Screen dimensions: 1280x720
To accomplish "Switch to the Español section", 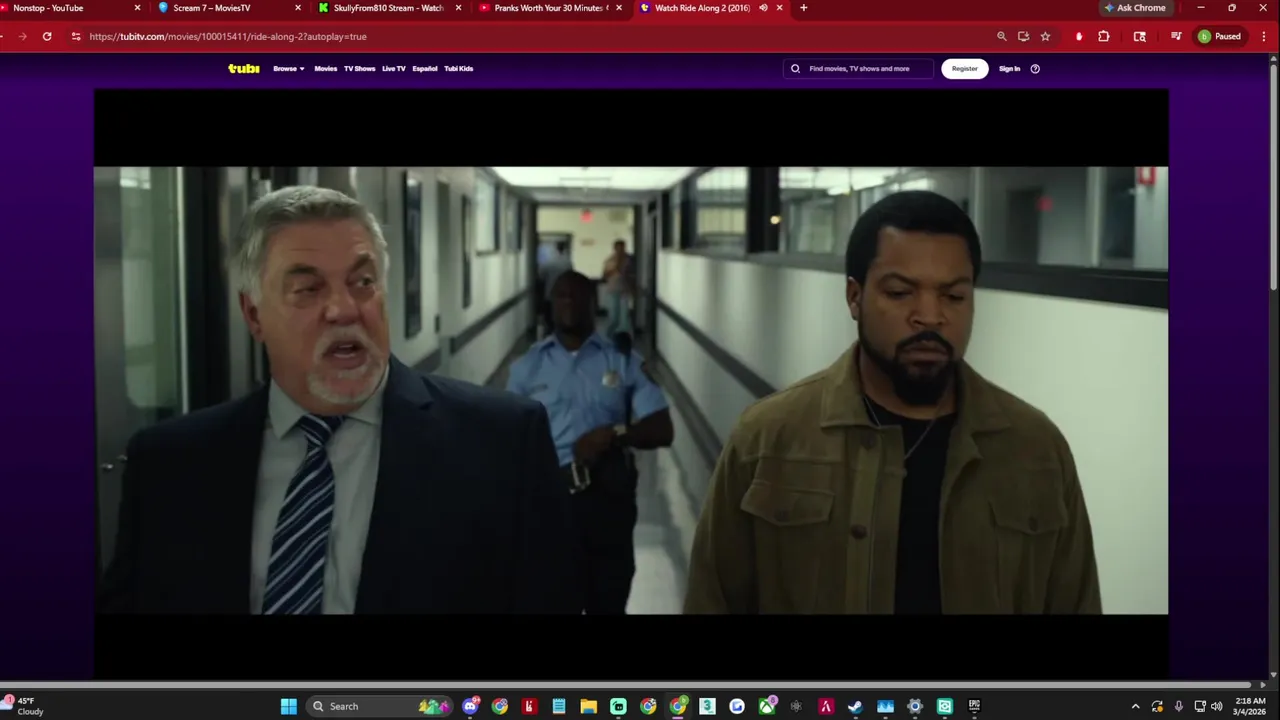I will 425,69.
